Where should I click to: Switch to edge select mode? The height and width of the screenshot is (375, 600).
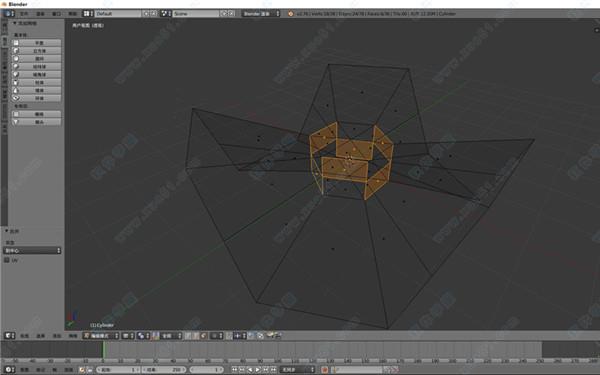[196, 336]
